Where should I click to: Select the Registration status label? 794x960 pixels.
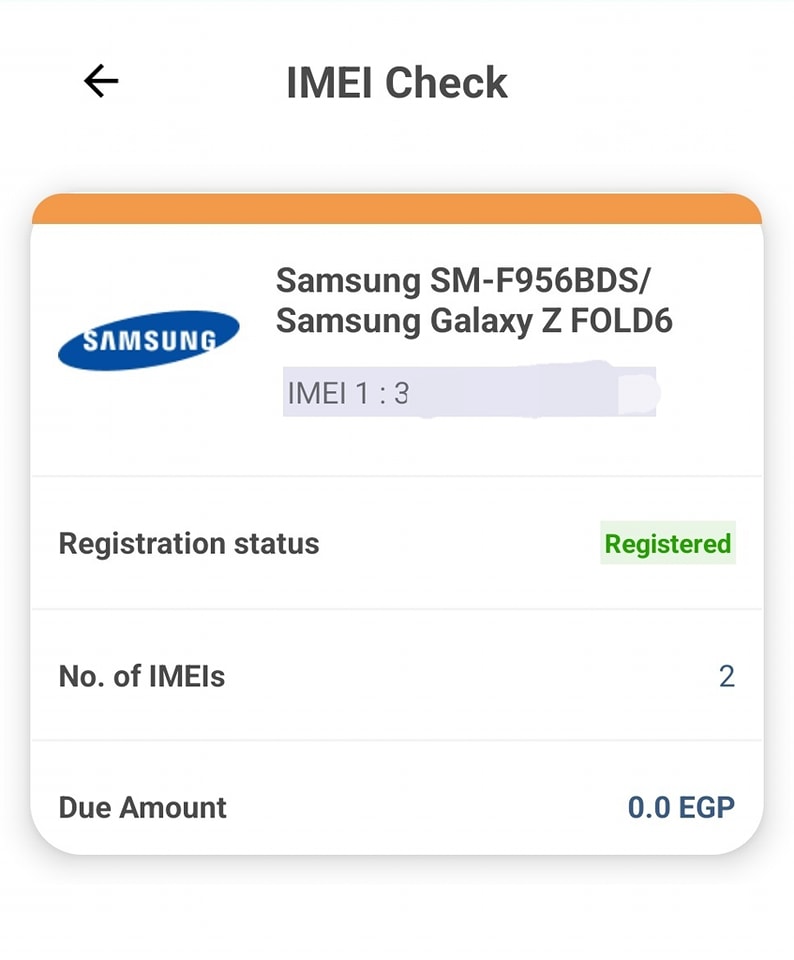(189, 544)
